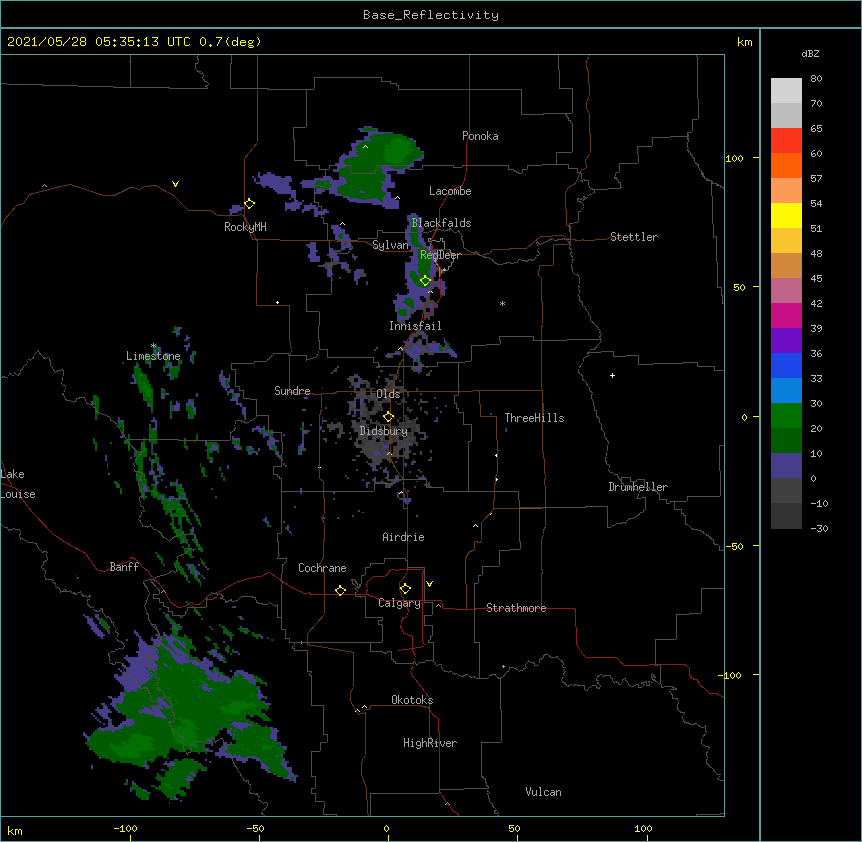Click the Innisfail city label
The height and width of the screenshot is (842, 862).
tap(415, 326)
